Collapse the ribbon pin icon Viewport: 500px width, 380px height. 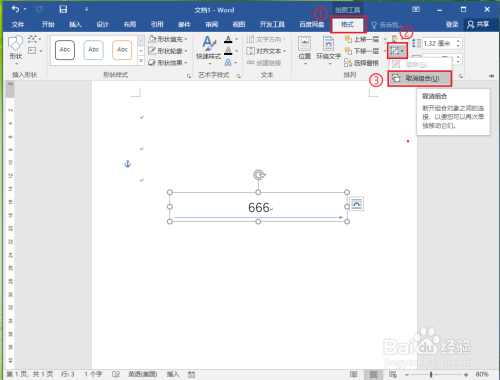tap(491, 76)
